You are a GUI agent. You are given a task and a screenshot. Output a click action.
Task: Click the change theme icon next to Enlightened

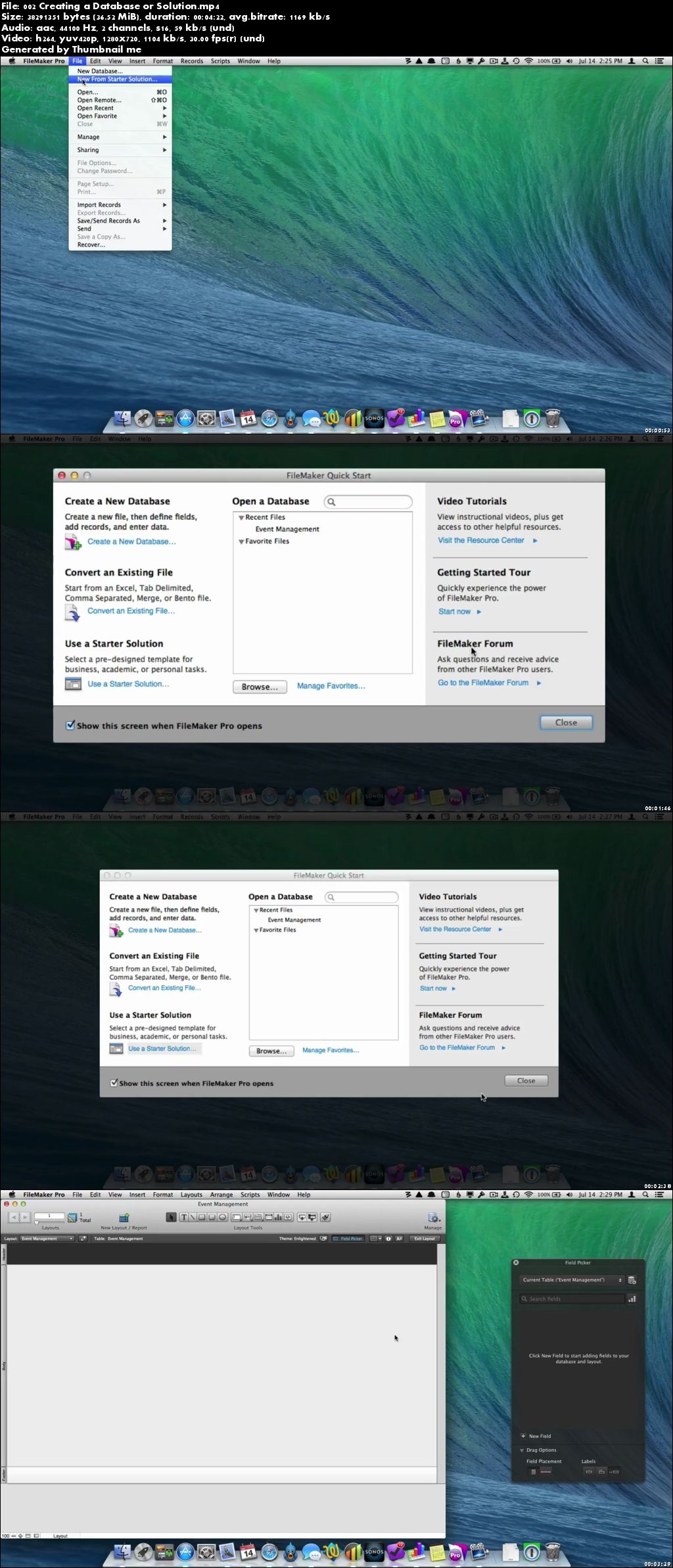pyautogui.click(x=323, y=1238)
